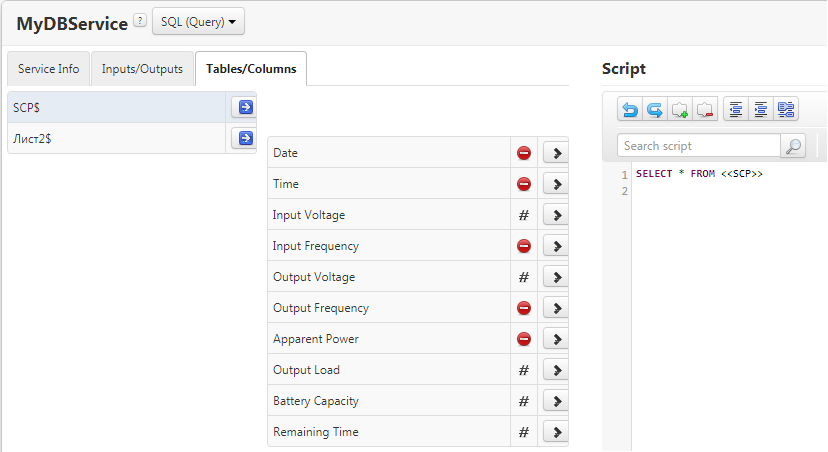Expand the Лист2$ table with blue arrow
Screen dimensions: 828x452
pos(243,138)
